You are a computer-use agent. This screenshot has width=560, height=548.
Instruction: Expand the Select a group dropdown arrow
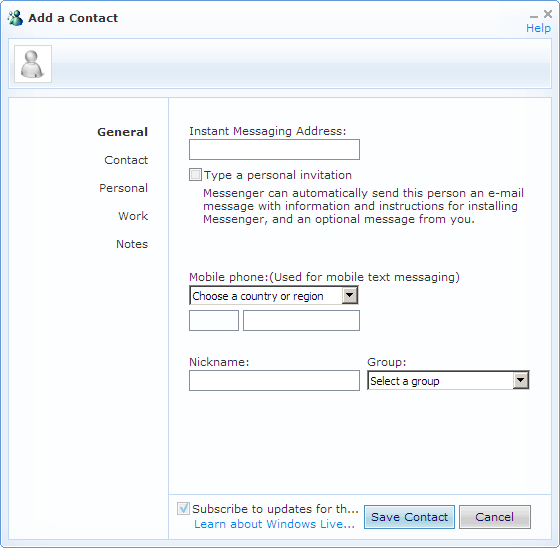click(x=521, y=380)
